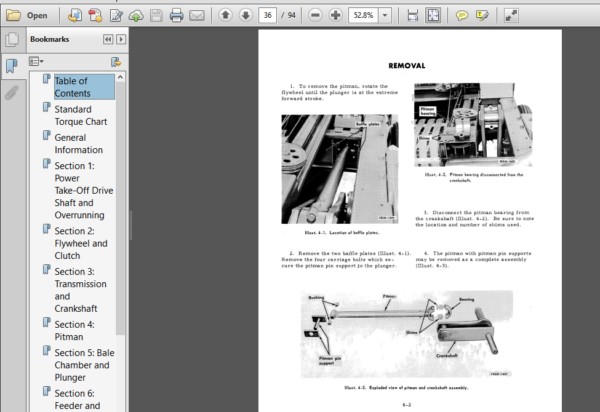Screen dimensions: 600x412
Task: Collapse the Bookmarks panel double-arrow
Action: pos(108,39)
